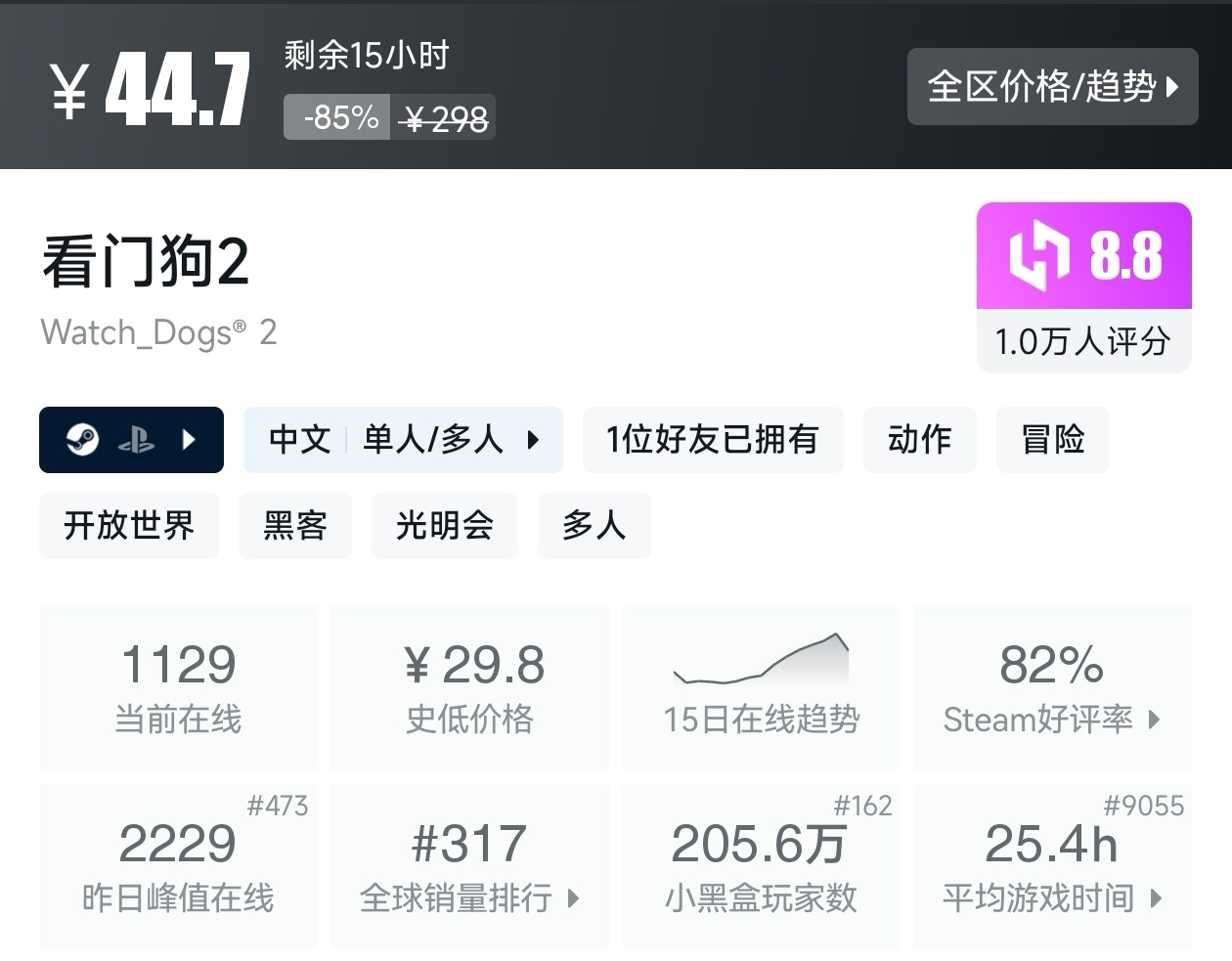1232x961 pixels.
Task: Expand arrow beside Steam好评率
Action: (x=1155, y=721)
